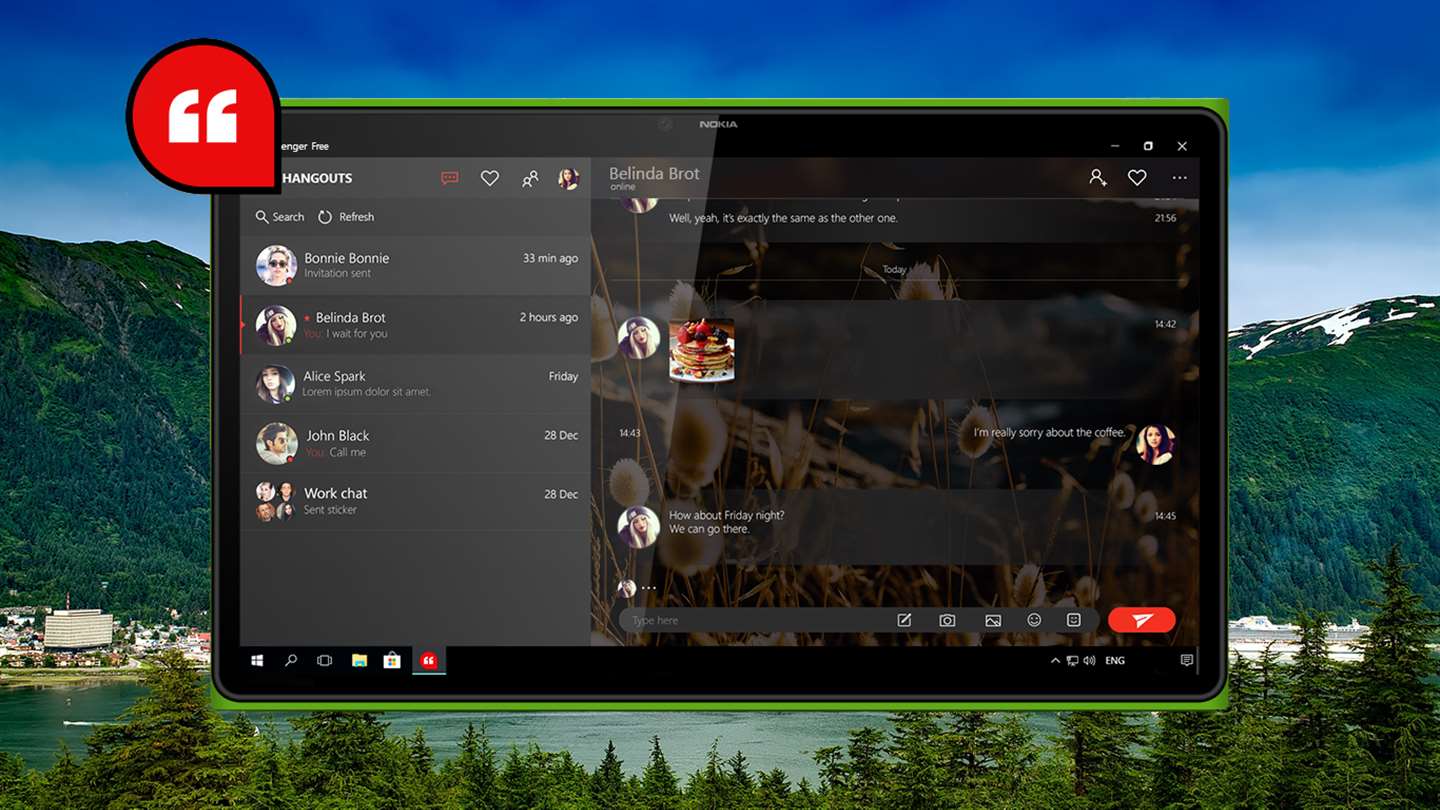Refresh the conversation list
Screen dimensions: 1440x810
pyautogui.click(x=346, y=217)
